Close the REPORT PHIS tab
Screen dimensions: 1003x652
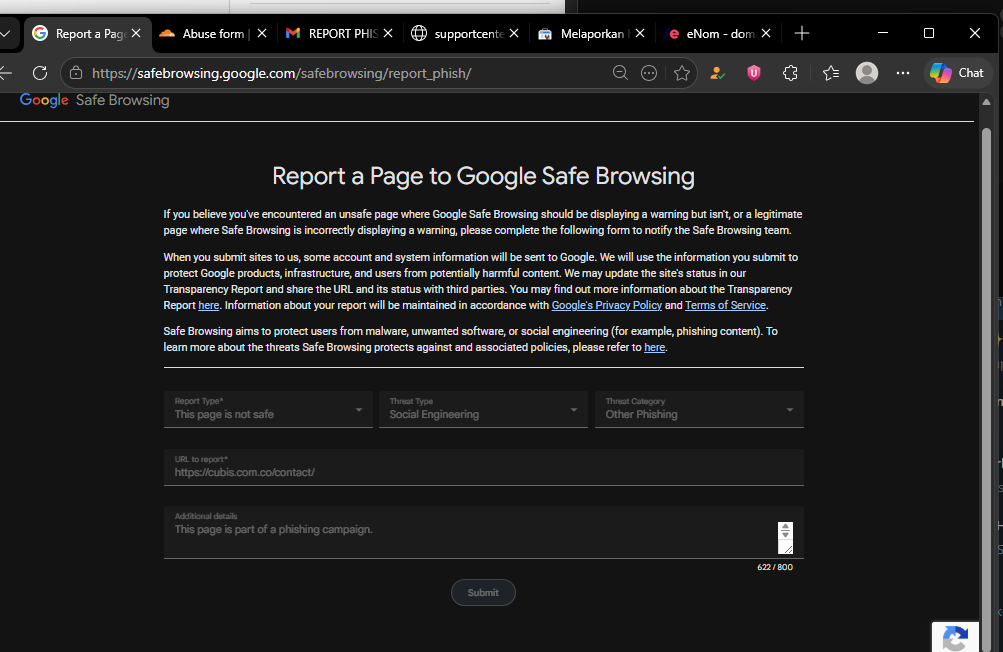click(388, 33)
